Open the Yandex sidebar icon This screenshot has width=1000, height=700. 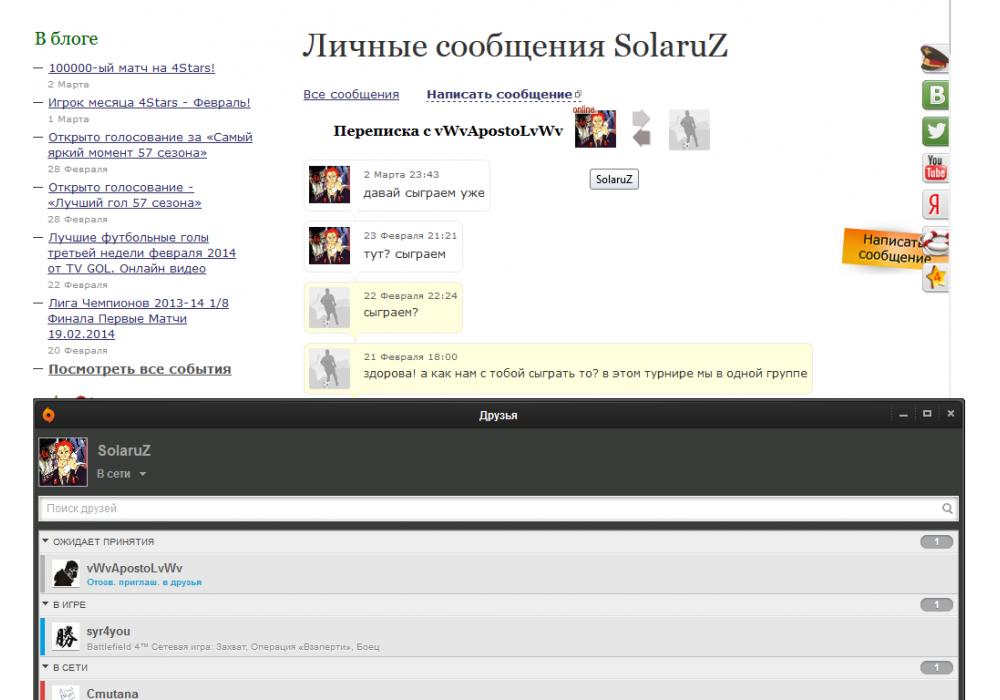[934, 204]
